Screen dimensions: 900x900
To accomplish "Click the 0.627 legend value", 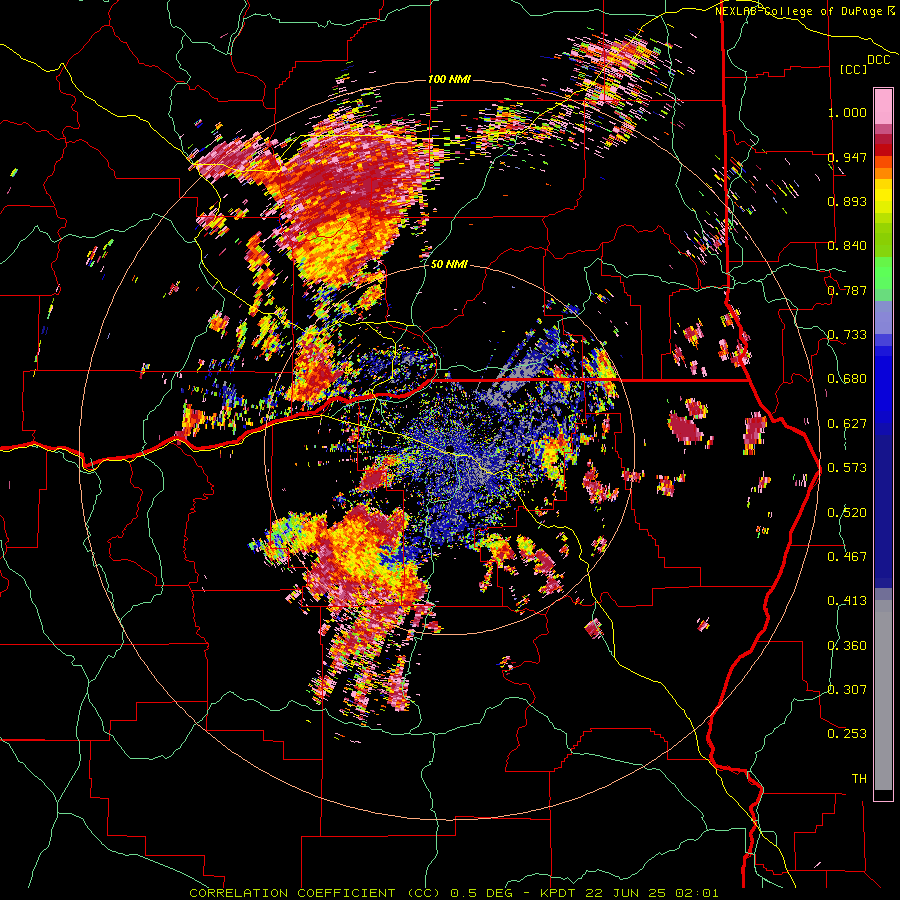I will click(847, 424).
